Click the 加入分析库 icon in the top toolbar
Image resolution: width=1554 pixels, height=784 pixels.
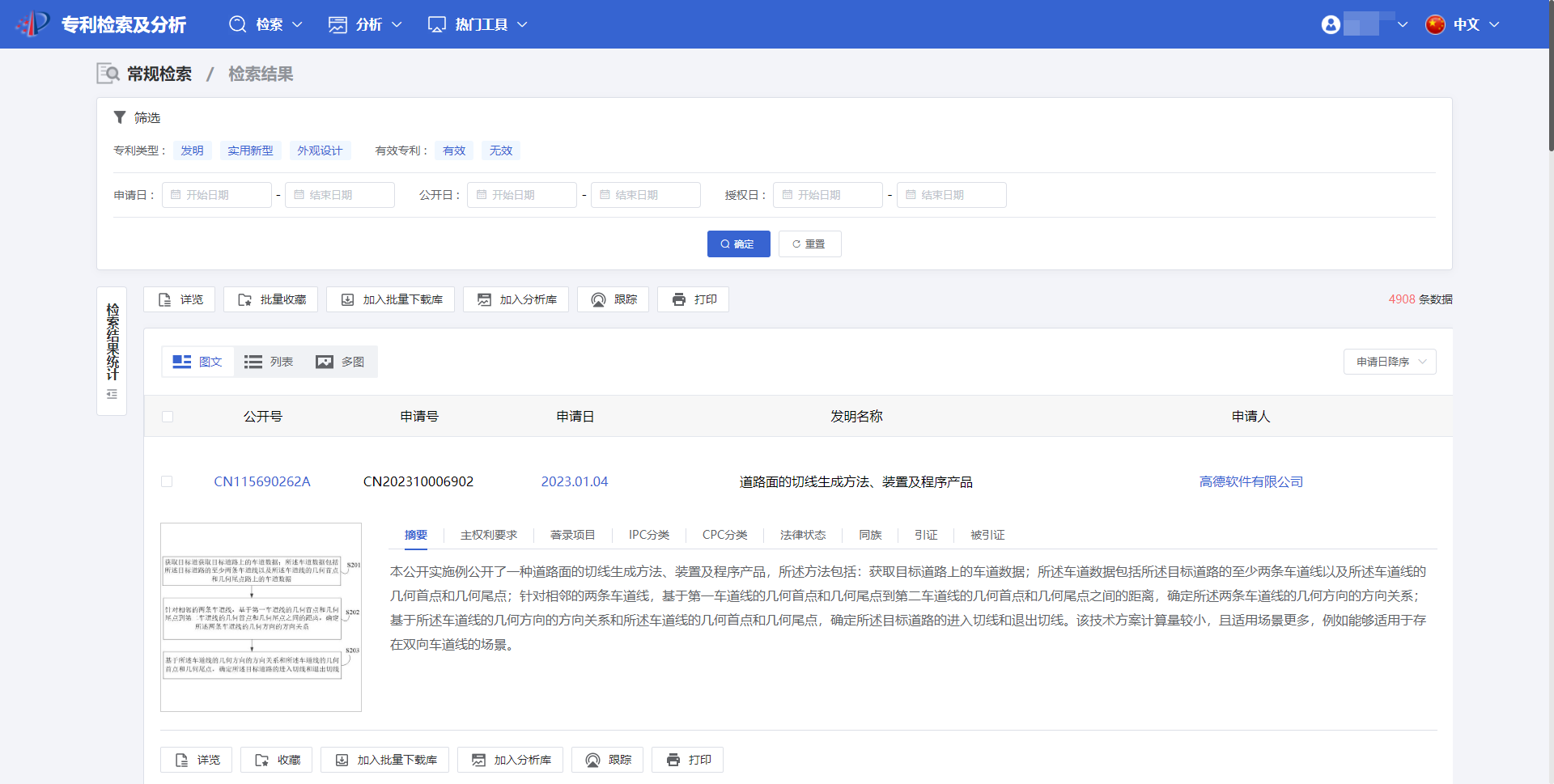pyautogui.click(x=484, y=300)
